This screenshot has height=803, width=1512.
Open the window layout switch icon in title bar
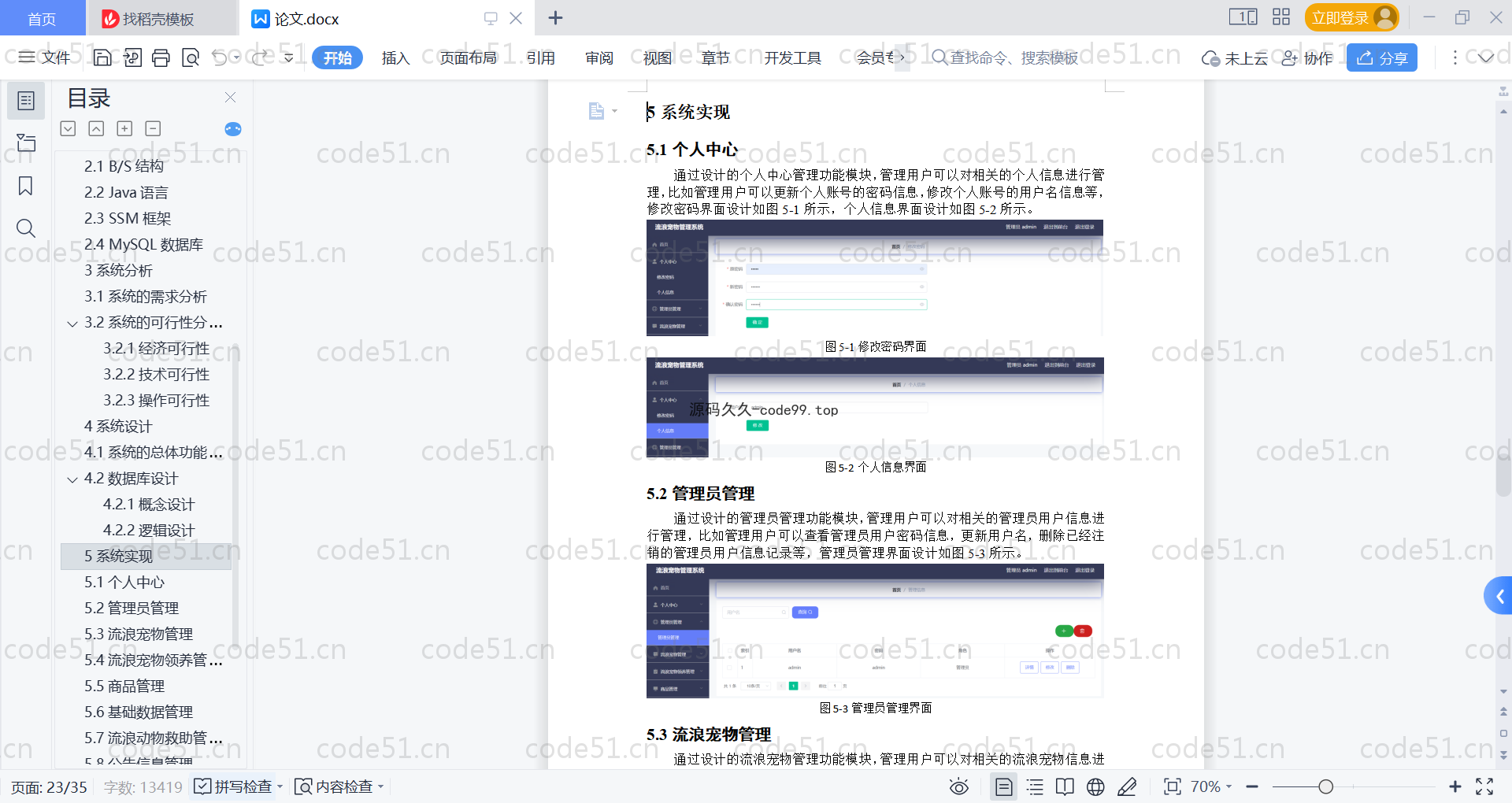click(1243, 17)
